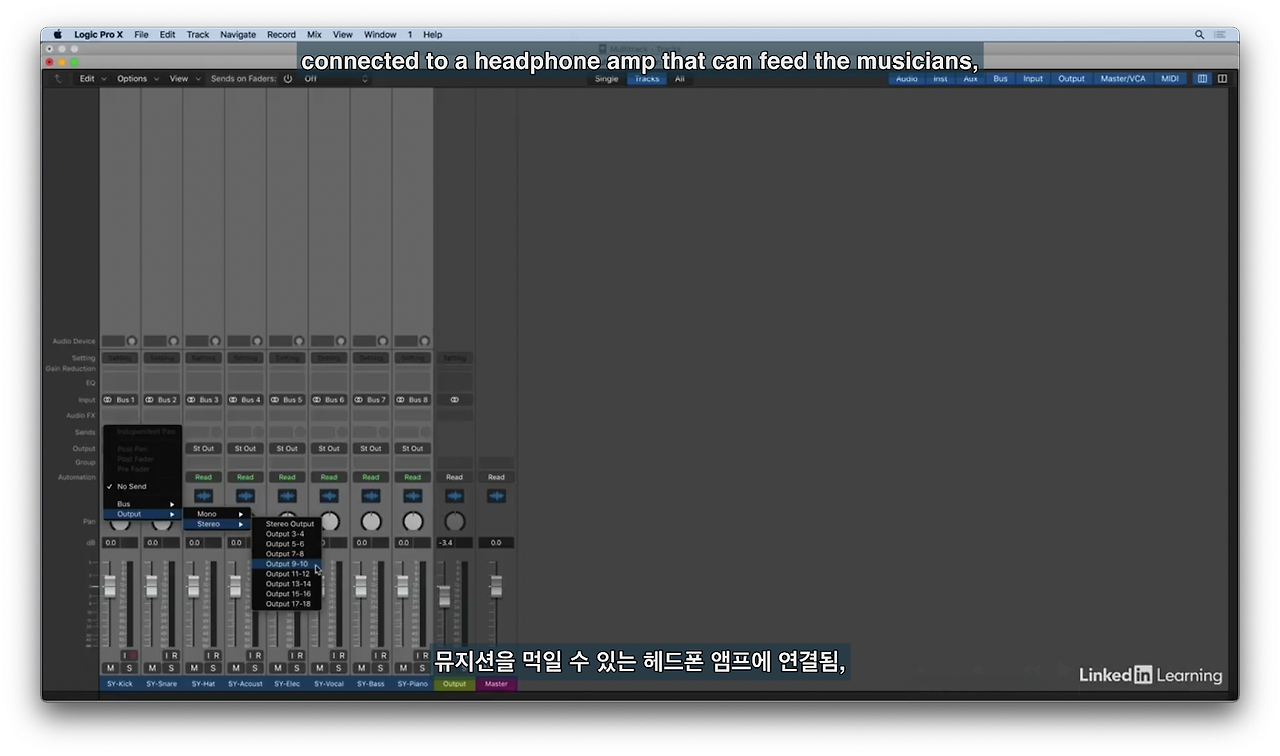Click the waveform icon on Master strip
Screen dimensions: 1280x756
tap(496, 496)
